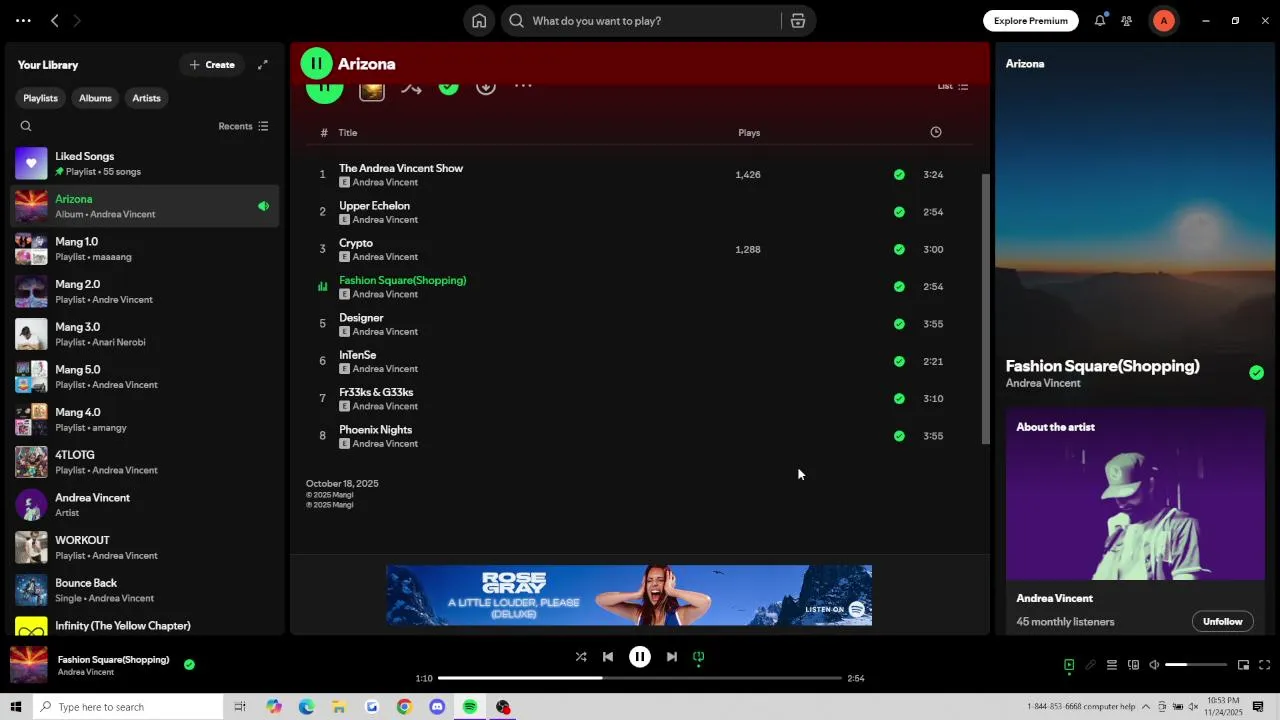
Task: Open the play Queue
Action: pyautogui.click(x=1112, y=665)
